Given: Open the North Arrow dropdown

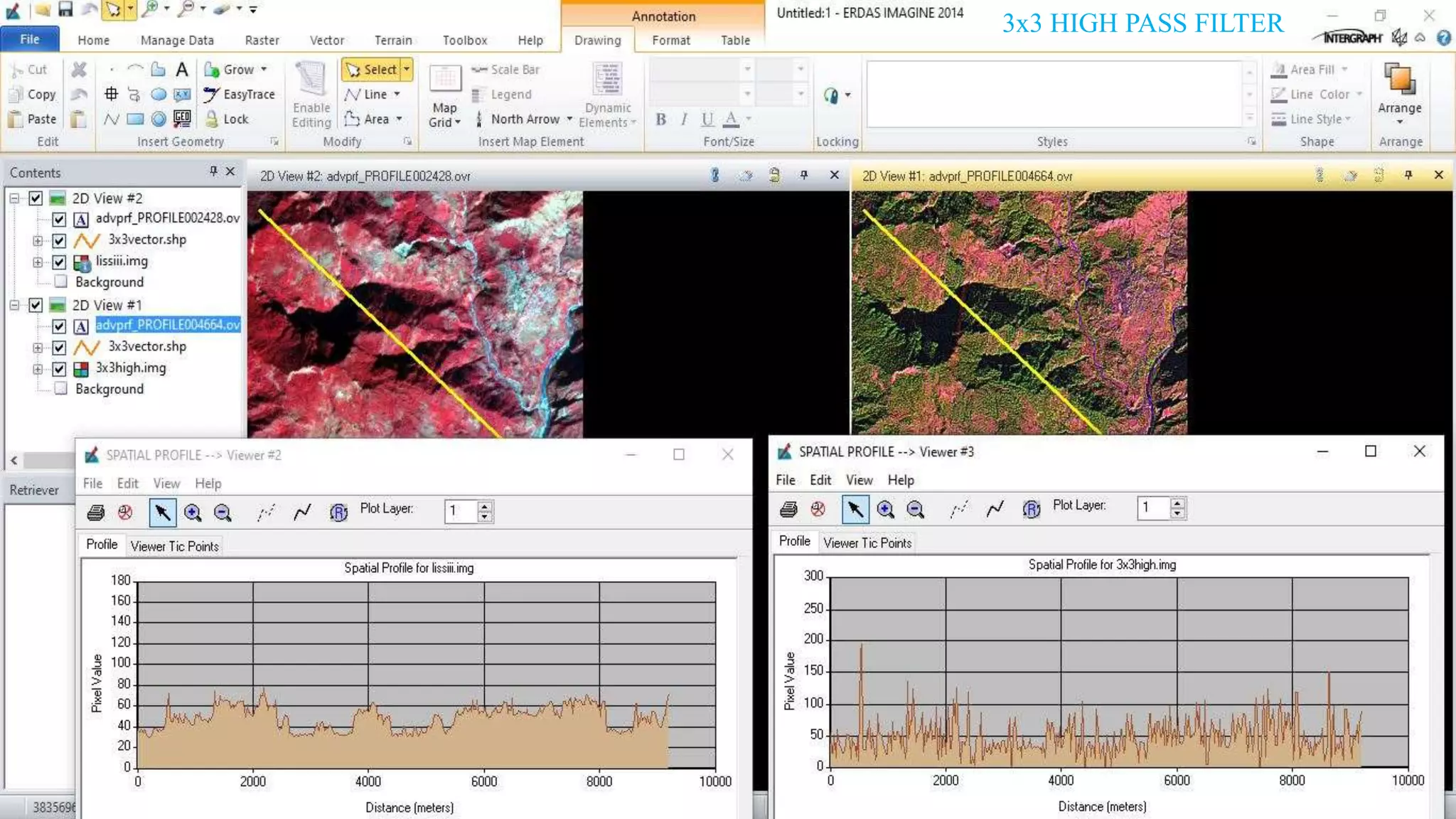Looking at the screenshot, I should (x=569, y=119).
